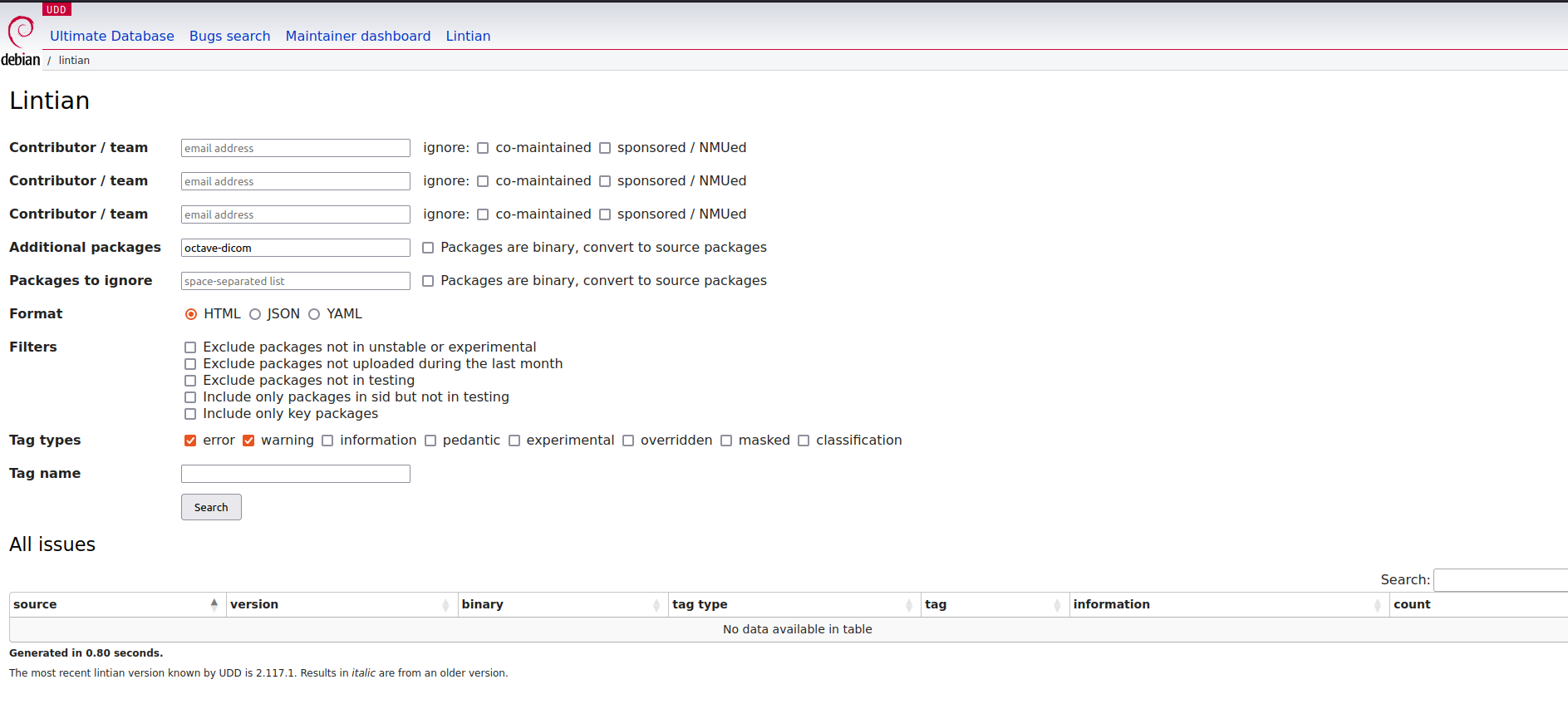
Task: Check sponsored / NMUed for third contributor
Action: 605,214
